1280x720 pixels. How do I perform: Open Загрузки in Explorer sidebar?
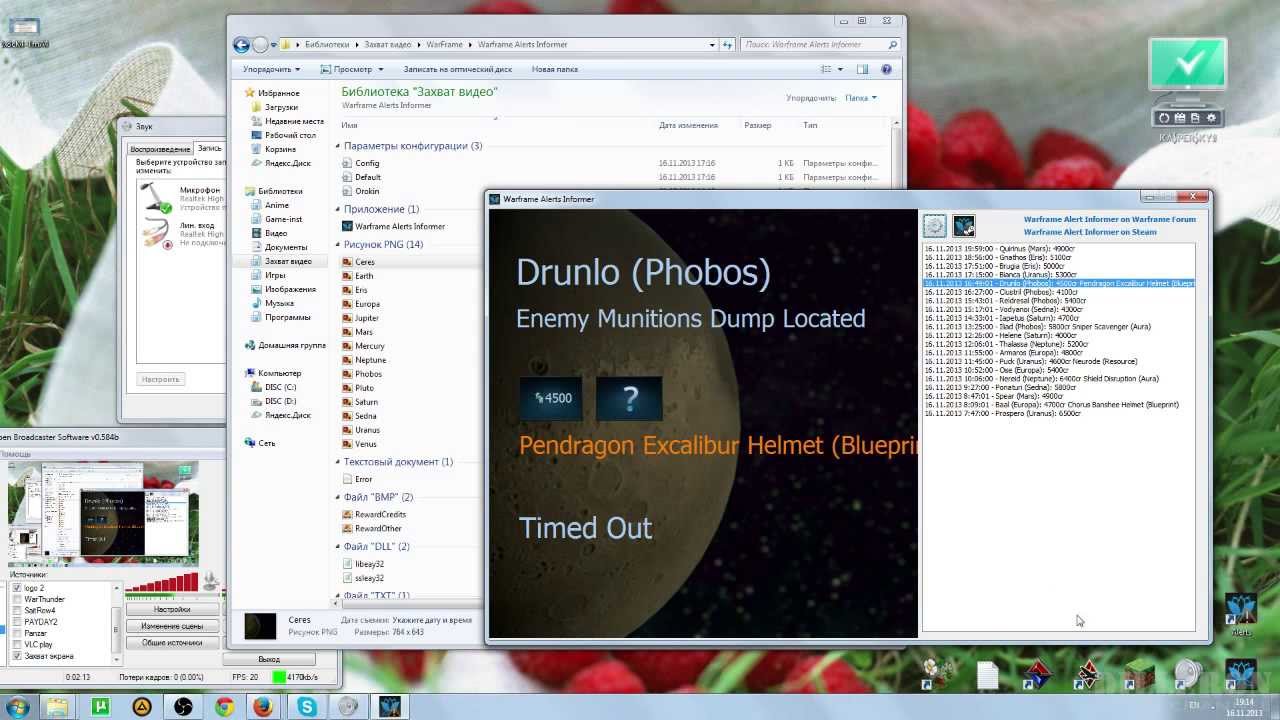[x=275, y=107]
